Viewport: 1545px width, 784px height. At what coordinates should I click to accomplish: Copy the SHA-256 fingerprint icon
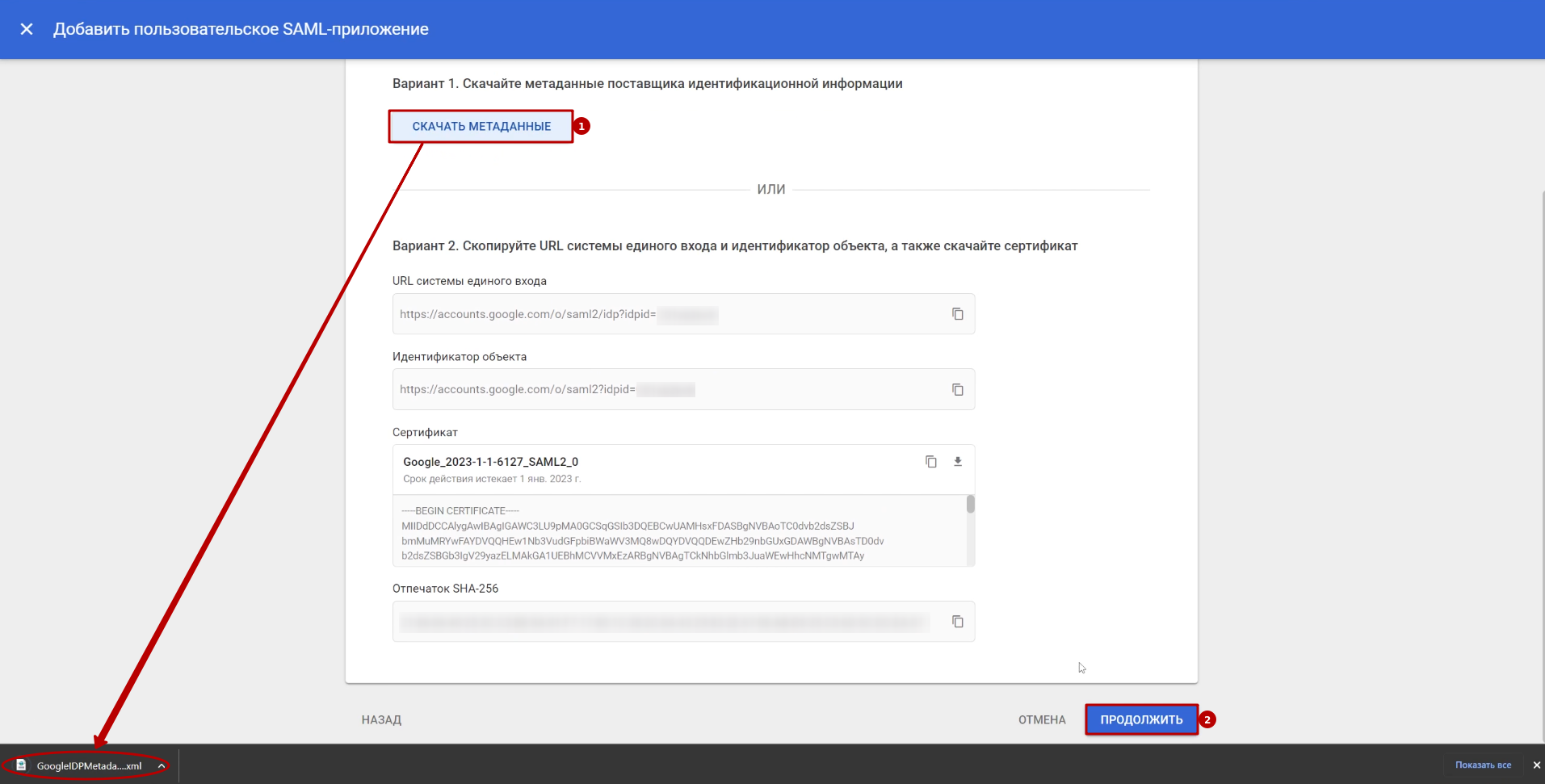click(x=957, y=622)
